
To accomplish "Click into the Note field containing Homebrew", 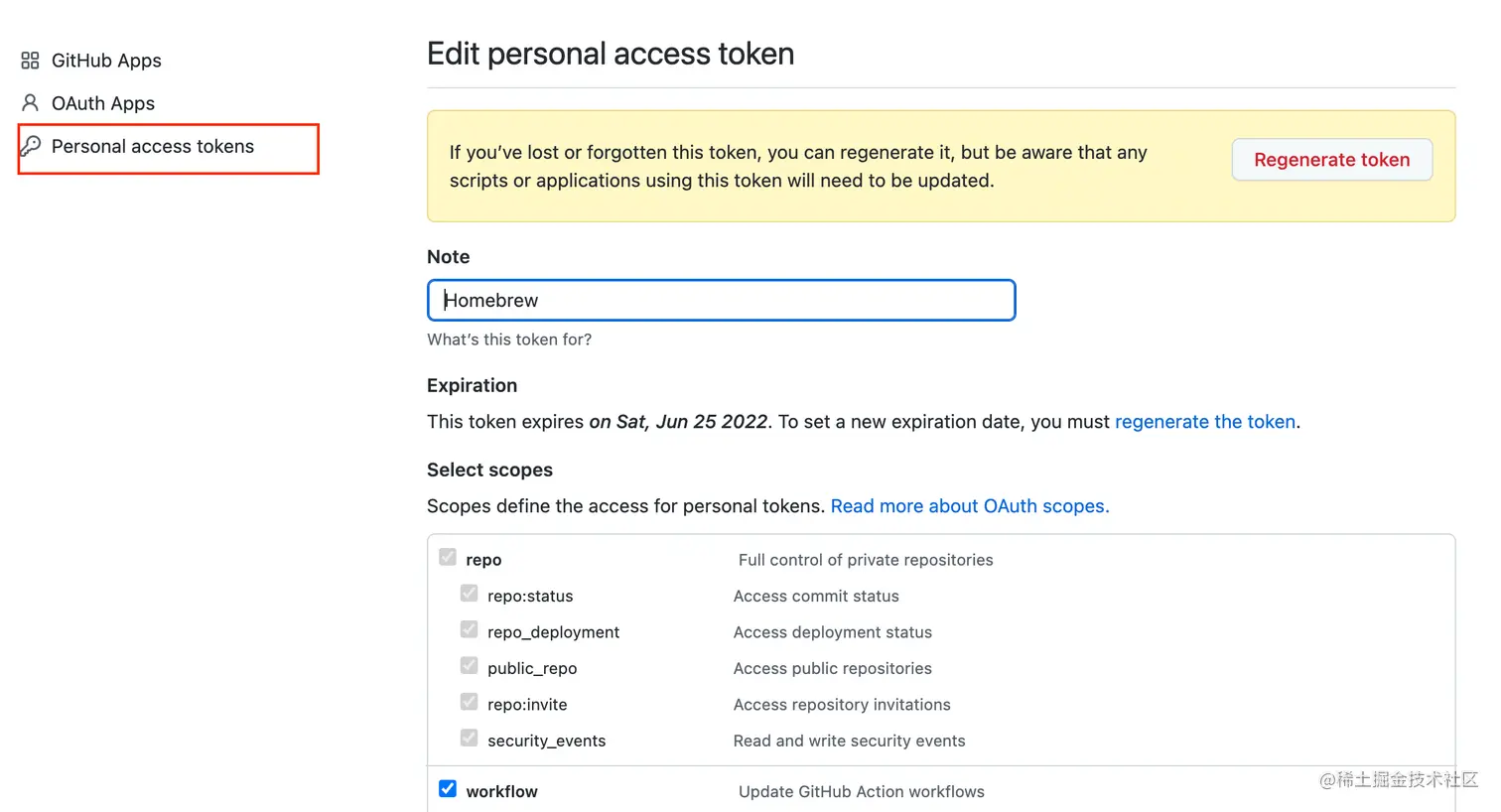I will pos(721,301).
